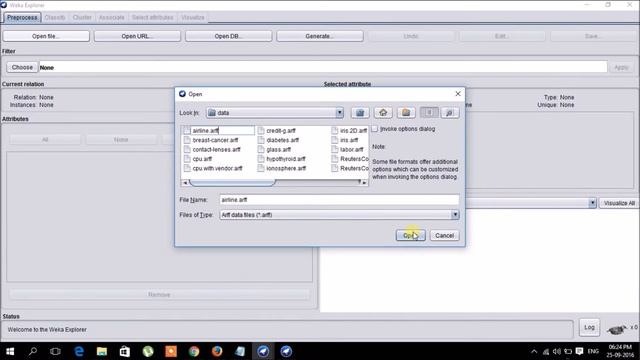Viewport: 640px width, 360px height.
Task: Click the diabetes.arff file icon
Action: click(x=261, y=140)
